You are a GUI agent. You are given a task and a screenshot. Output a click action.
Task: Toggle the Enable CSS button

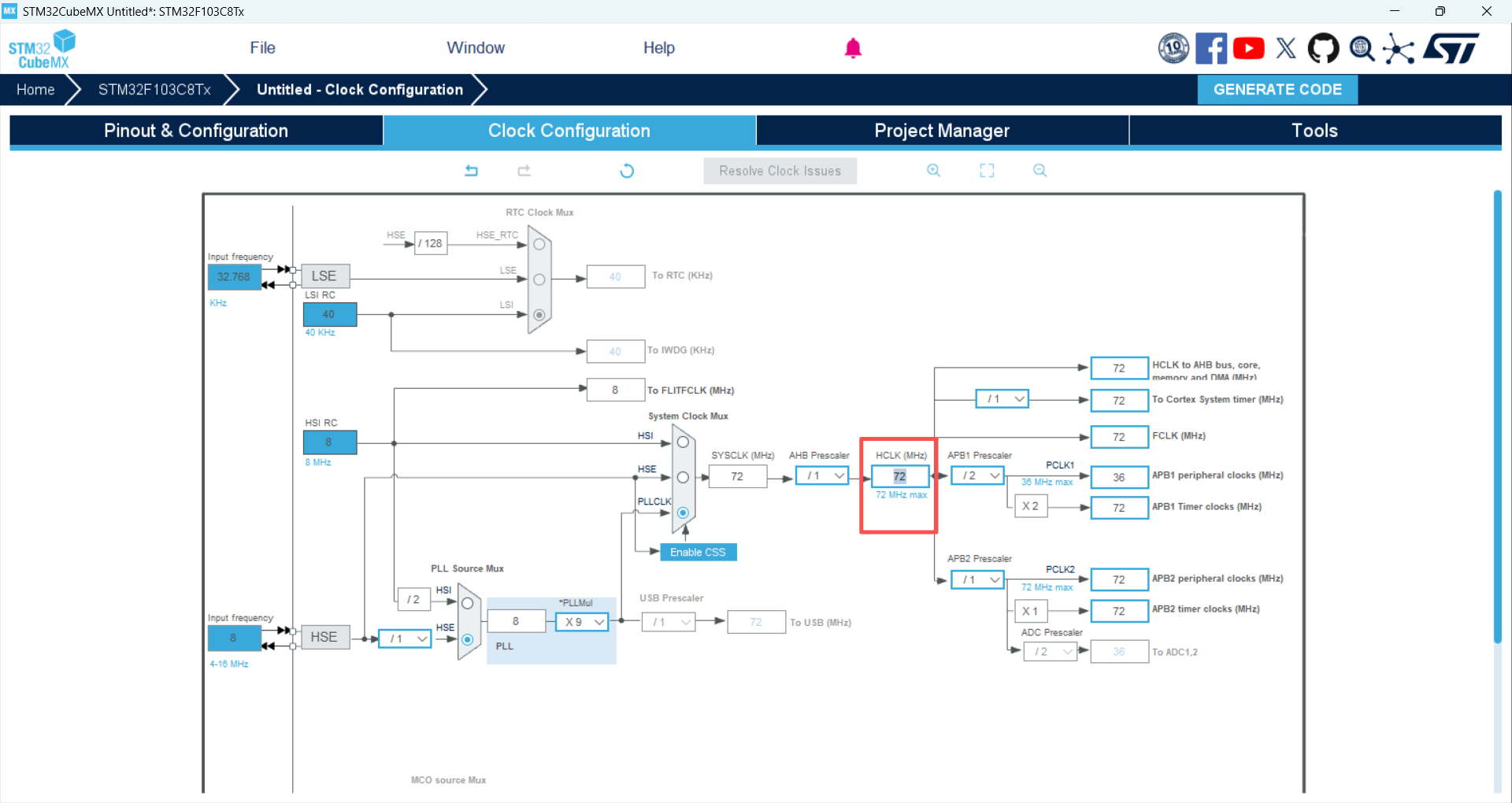pyautogui.click(x=698, y=553)
